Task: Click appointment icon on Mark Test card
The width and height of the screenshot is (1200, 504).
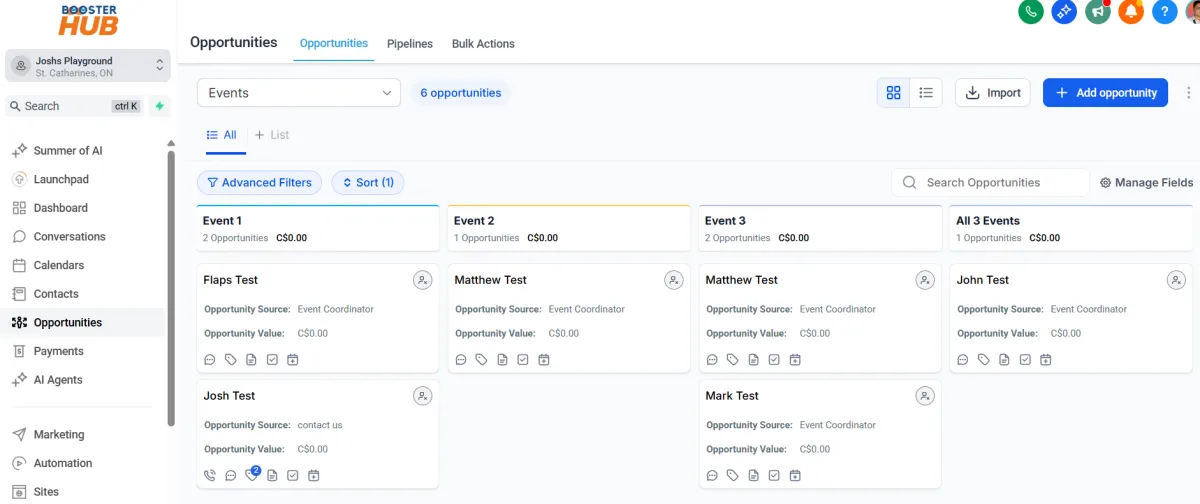Action: click(795, 476)
